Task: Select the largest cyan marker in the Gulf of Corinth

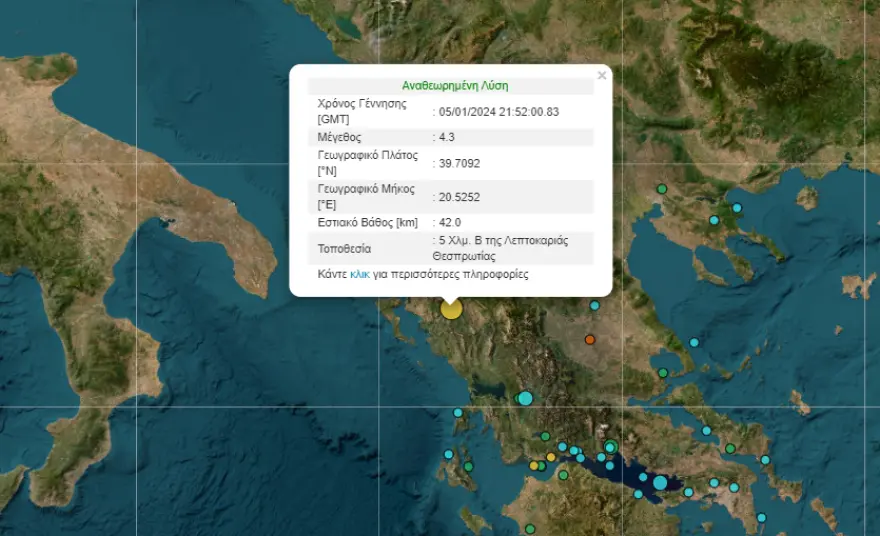Action: tap(660, 483)
